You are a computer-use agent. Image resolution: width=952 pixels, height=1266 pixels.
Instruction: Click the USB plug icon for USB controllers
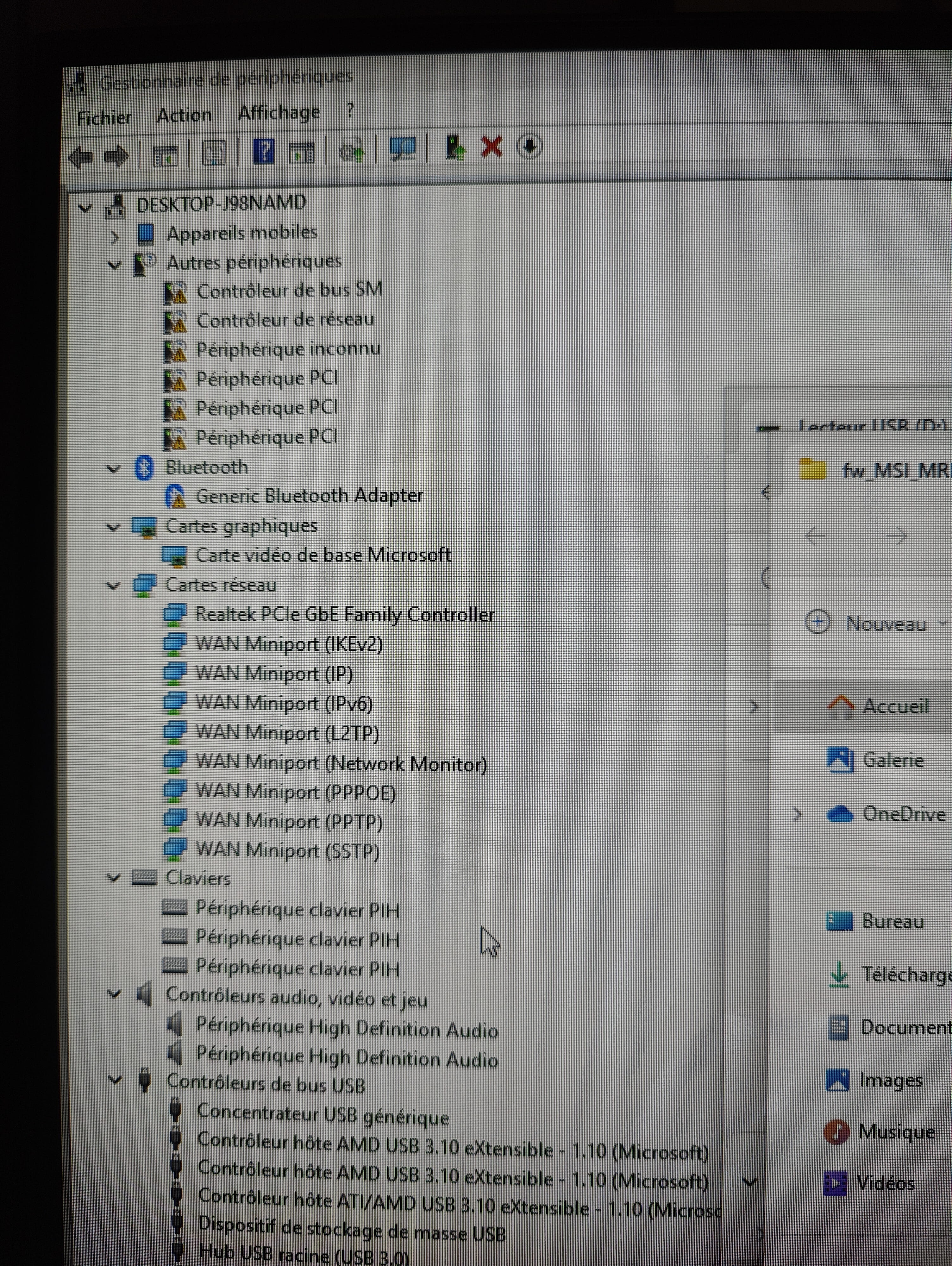click(145, 1080)
